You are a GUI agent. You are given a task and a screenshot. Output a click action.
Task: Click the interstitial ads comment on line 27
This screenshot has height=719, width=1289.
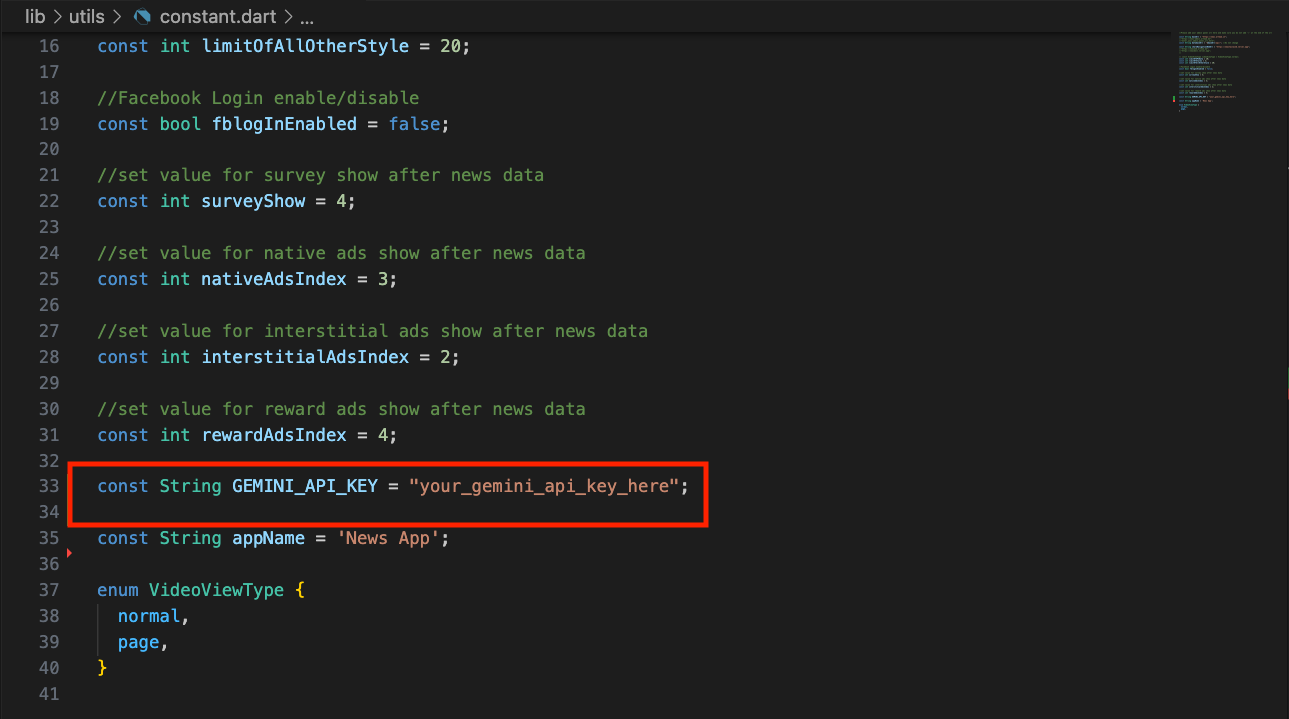coord(373,331)
